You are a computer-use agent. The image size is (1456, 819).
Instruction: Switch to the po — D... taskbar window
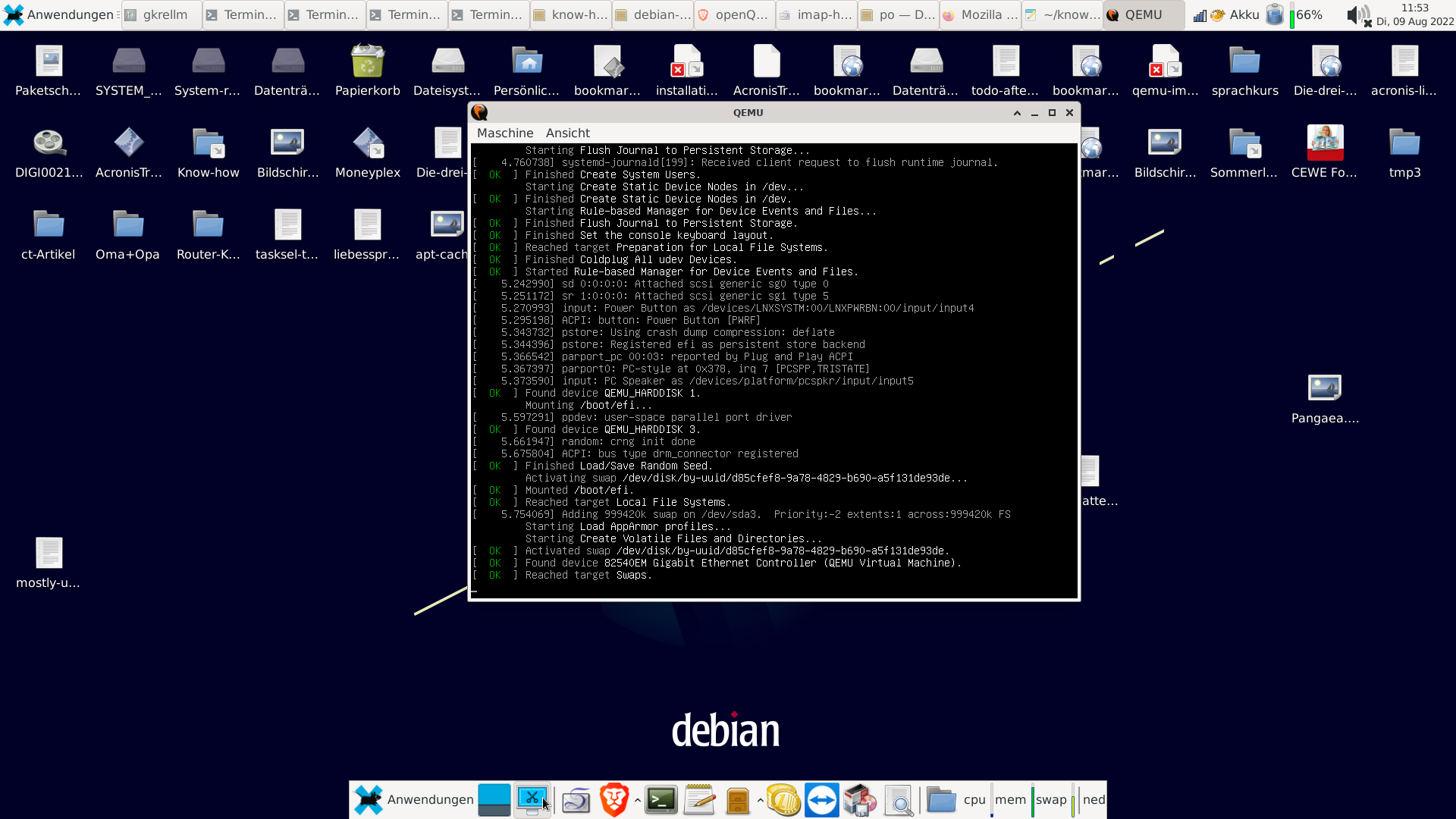pos(899,14)
